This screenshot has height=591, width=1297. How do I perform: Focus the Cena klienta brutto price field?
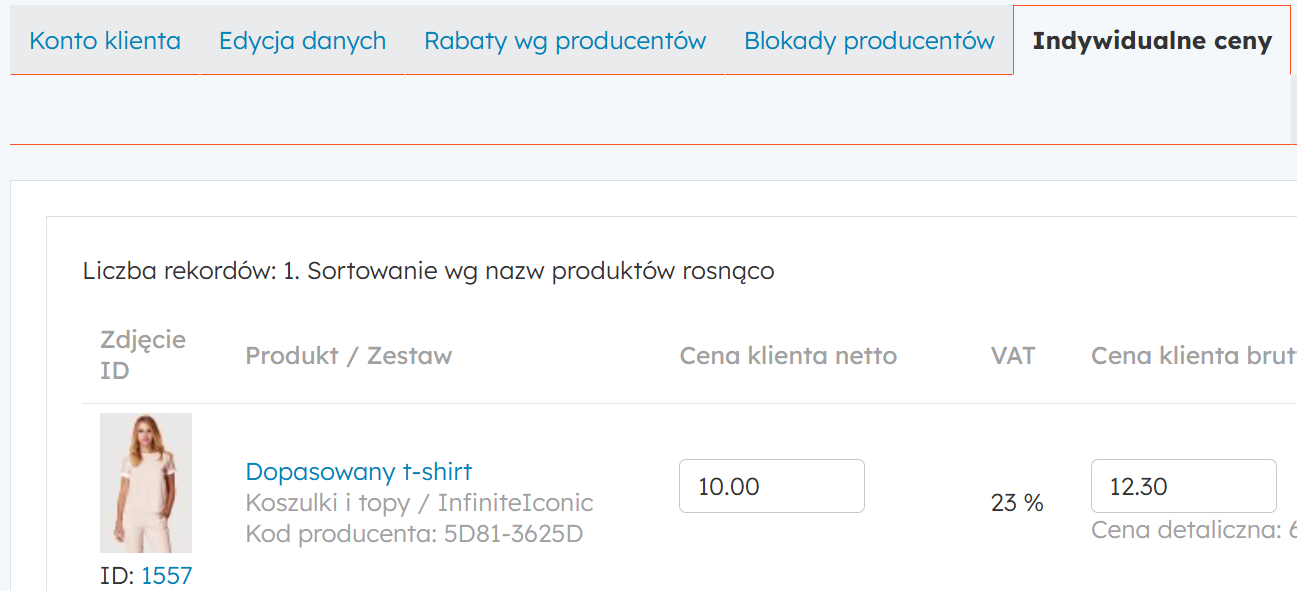(x=1183, y=486)
